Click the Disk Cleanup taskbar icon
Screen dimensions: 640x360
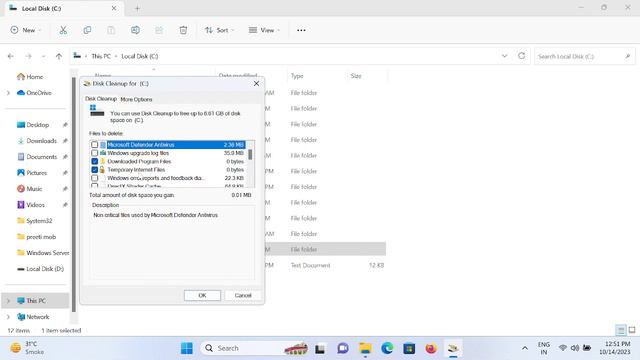[x=453, y=348]
